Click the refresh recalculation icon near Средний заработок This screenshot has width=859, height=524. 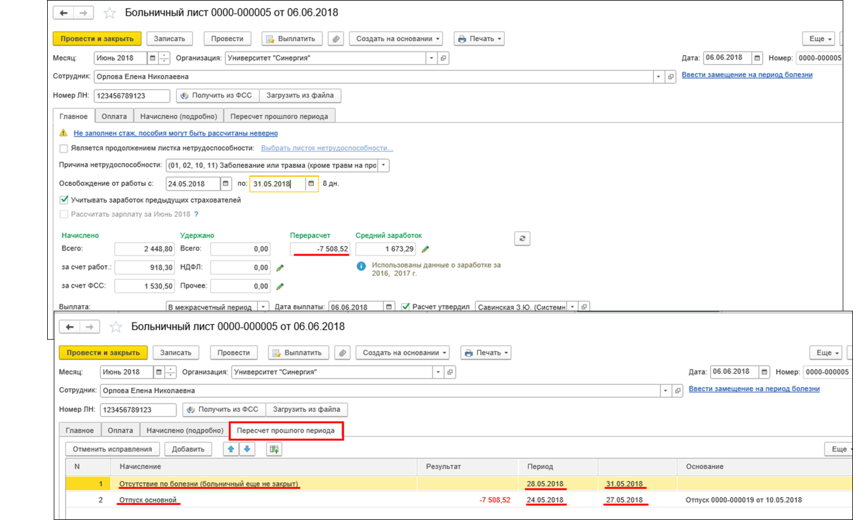point(522,238)
